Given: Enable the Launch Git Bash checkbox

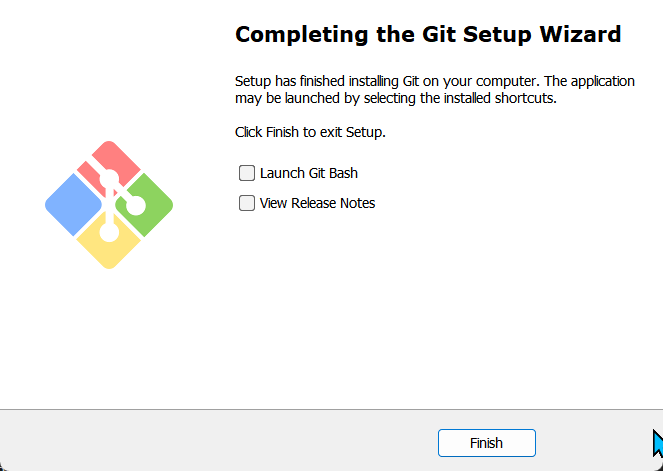Looking at the screenshot, I should click(247, 173).
